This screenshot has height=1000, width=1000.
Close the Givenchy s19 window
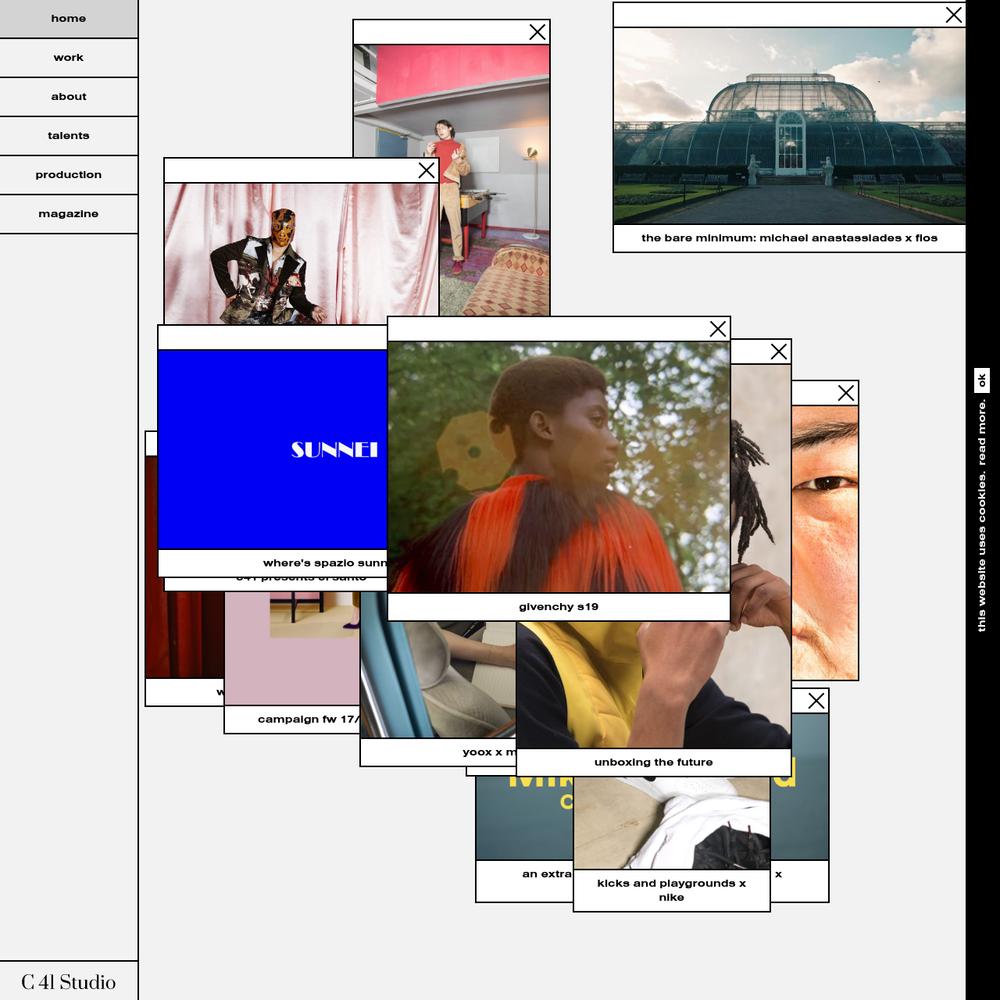[x=717, y=329]
